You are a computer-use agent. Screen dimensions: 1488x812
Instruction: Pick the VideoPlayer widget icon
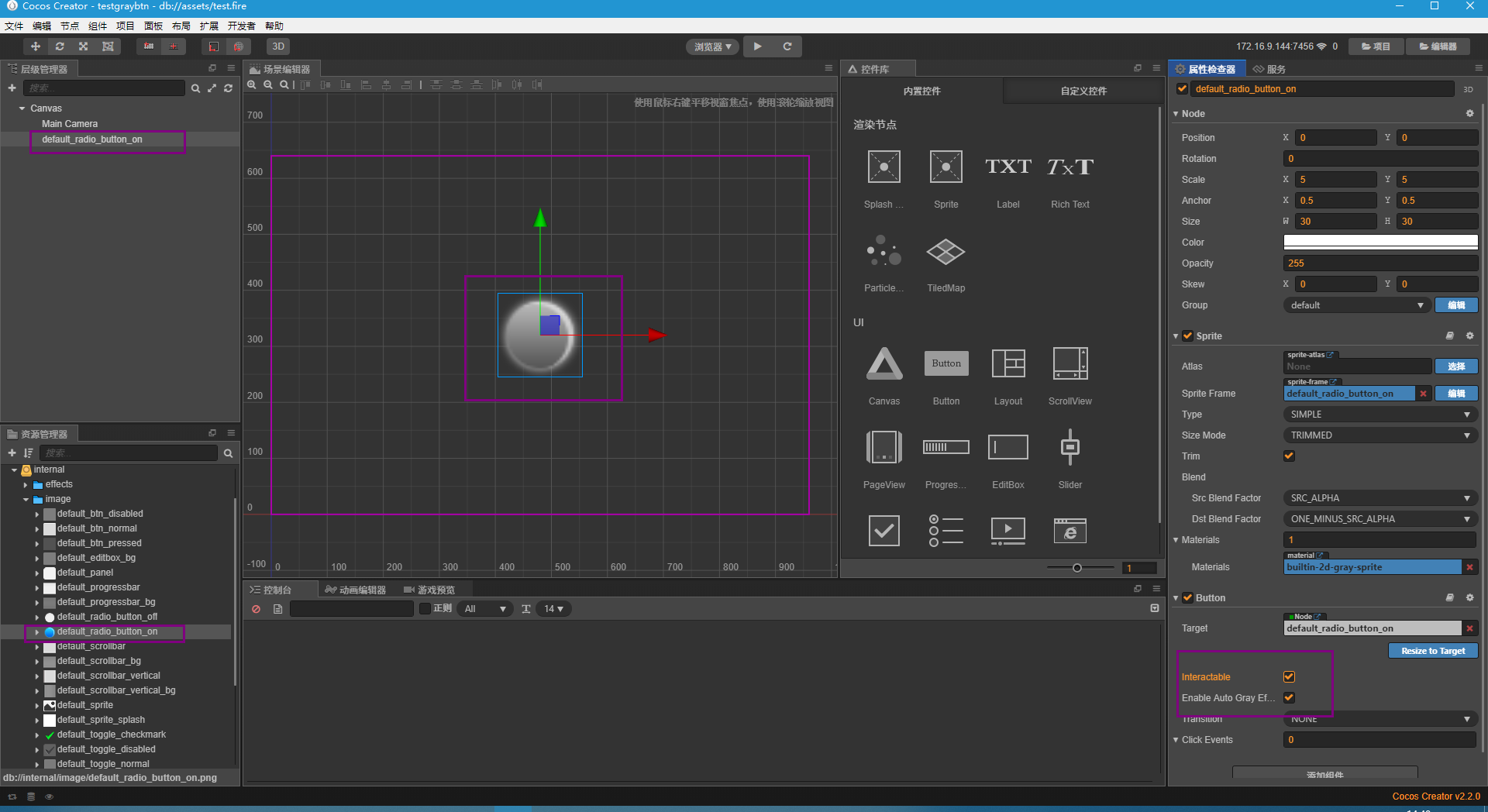click(1008, 531)
